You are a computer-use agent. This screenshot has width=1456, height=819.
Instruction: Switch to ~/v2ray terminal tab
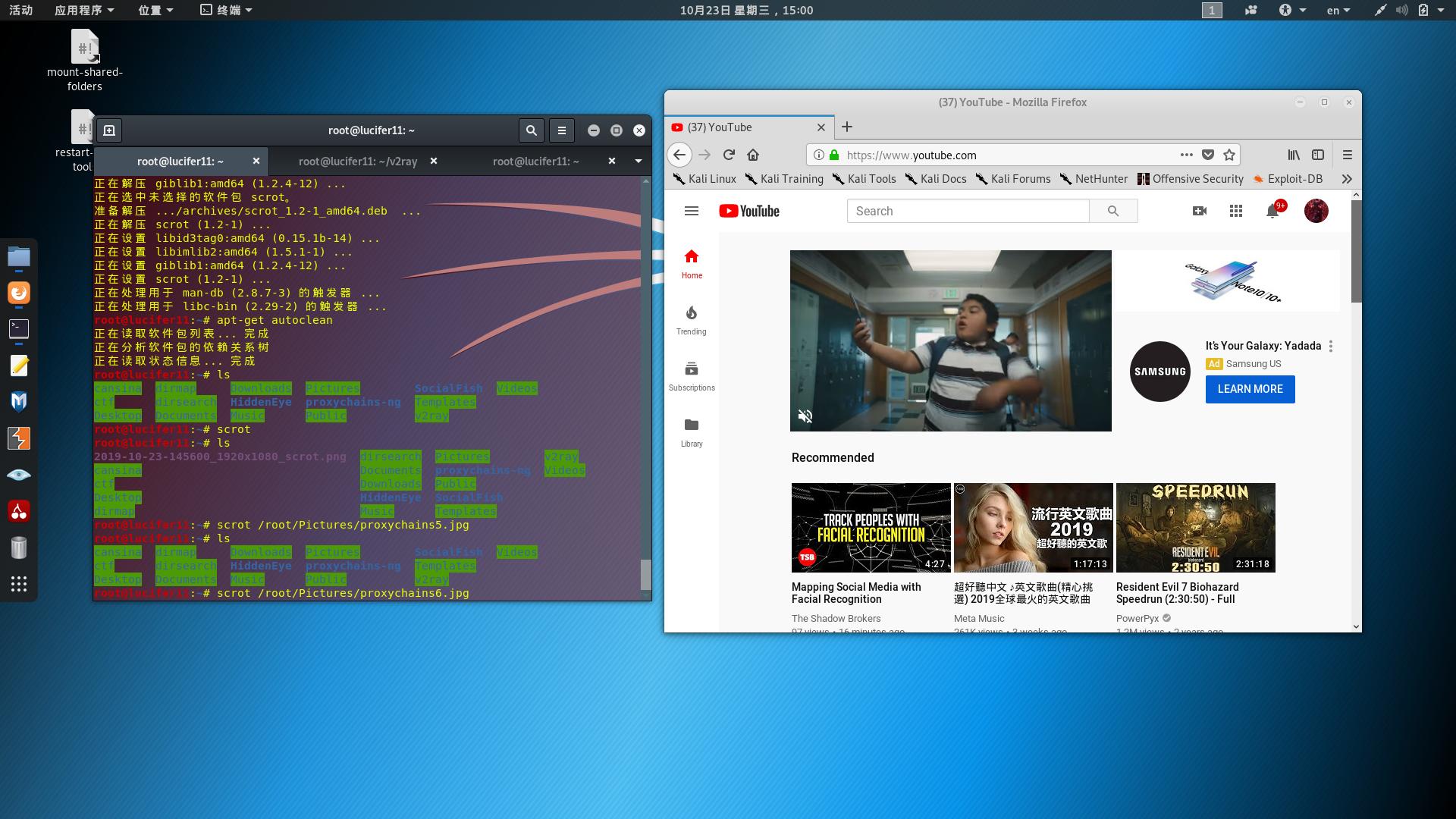(358, 161)
